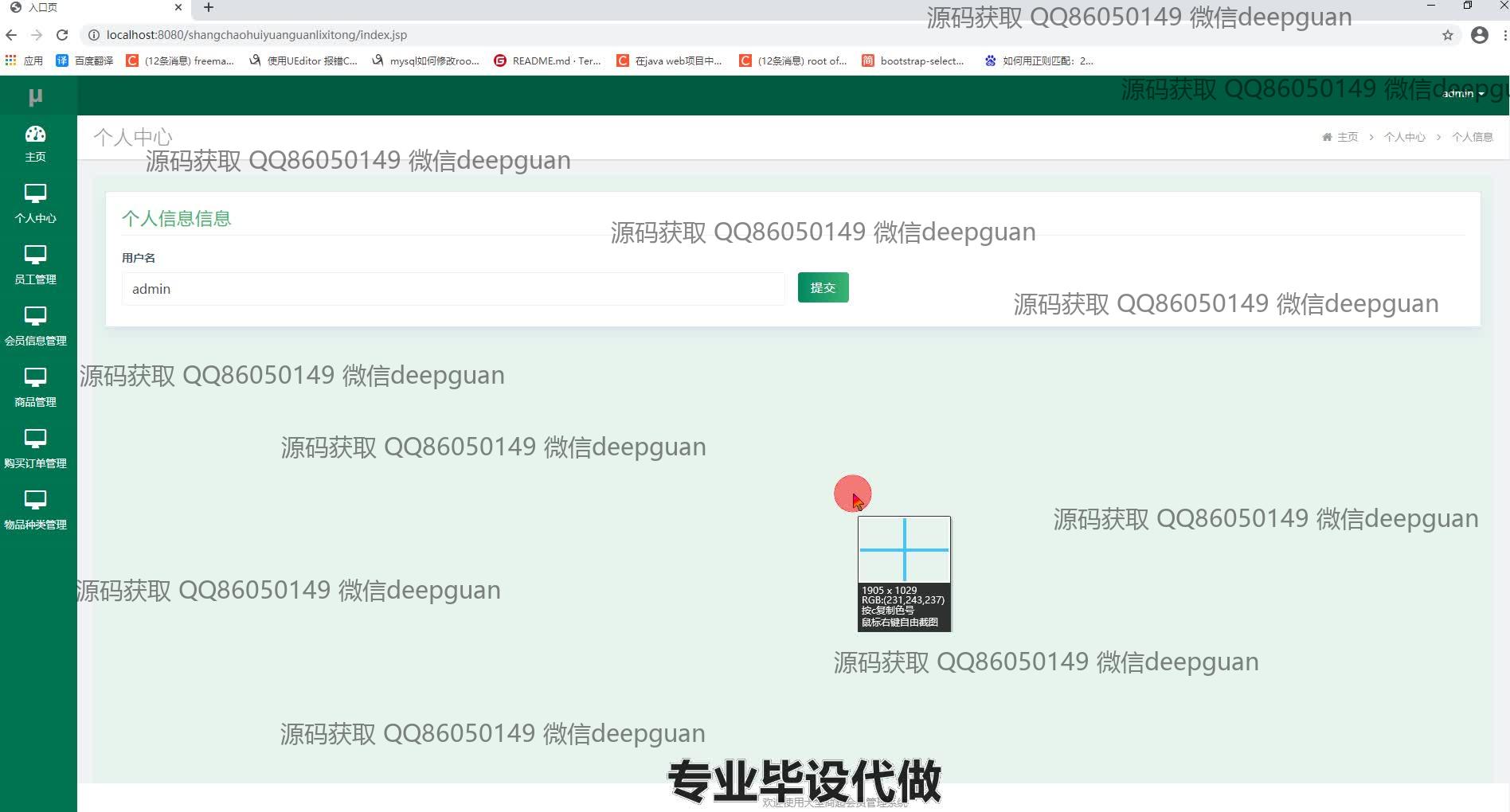Screen dimensions: 1510x812
Task: Click the browser address bar URL
Action: point(256,35)
